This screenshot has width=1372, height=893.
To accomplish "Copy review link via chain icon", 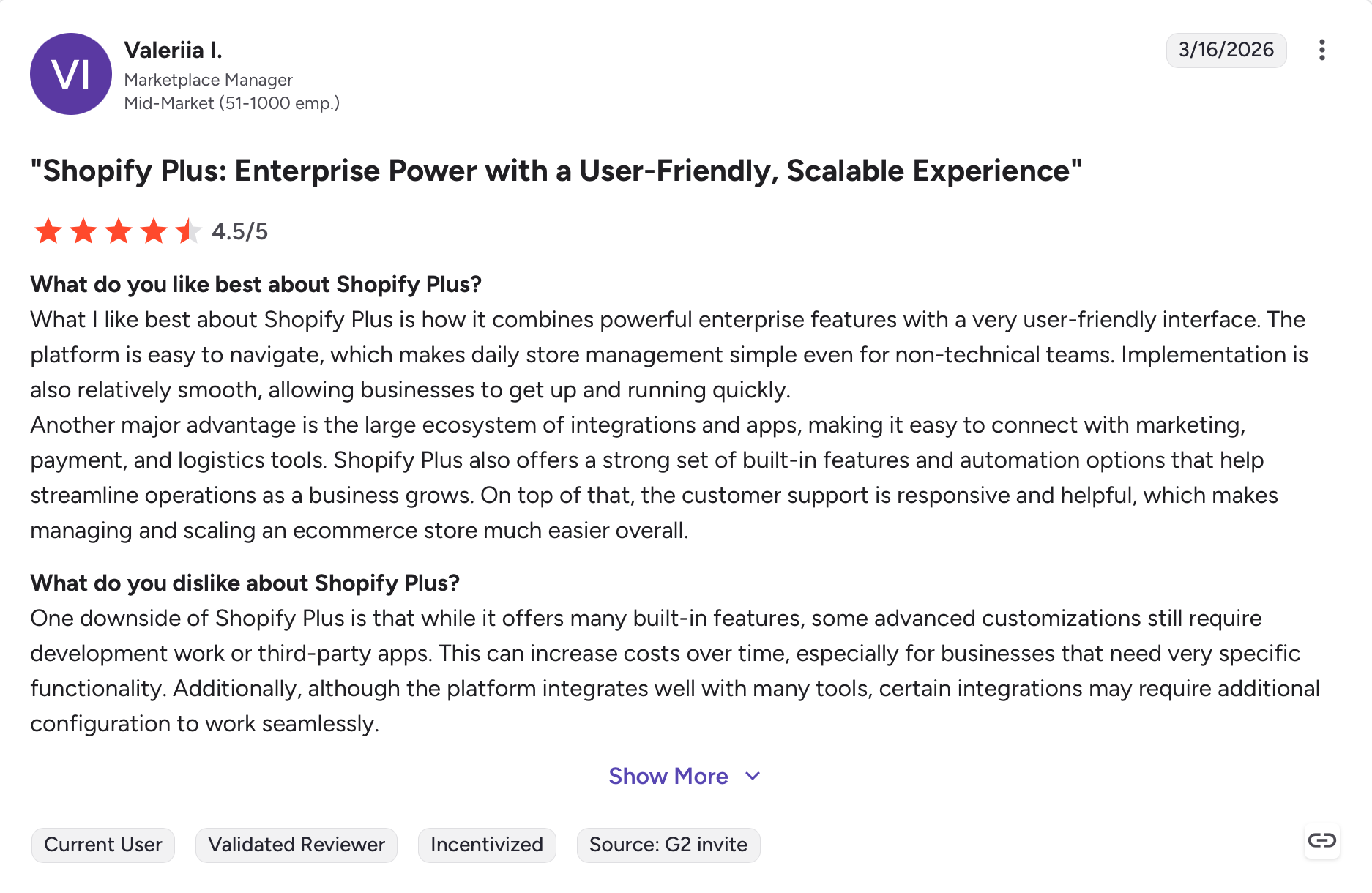I will [1321, 840].
